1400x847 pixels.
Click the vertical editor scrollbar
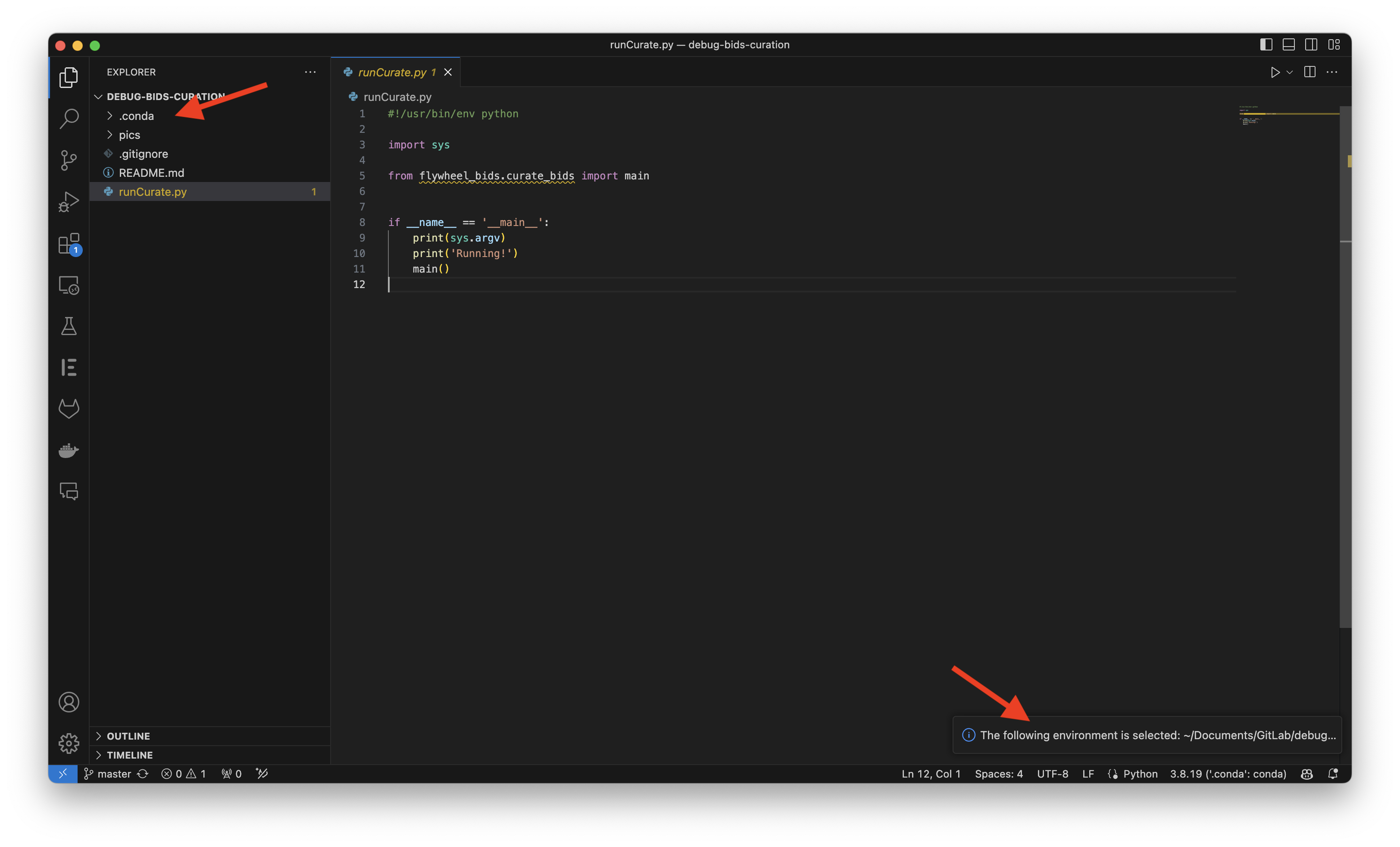point(1345,367)
